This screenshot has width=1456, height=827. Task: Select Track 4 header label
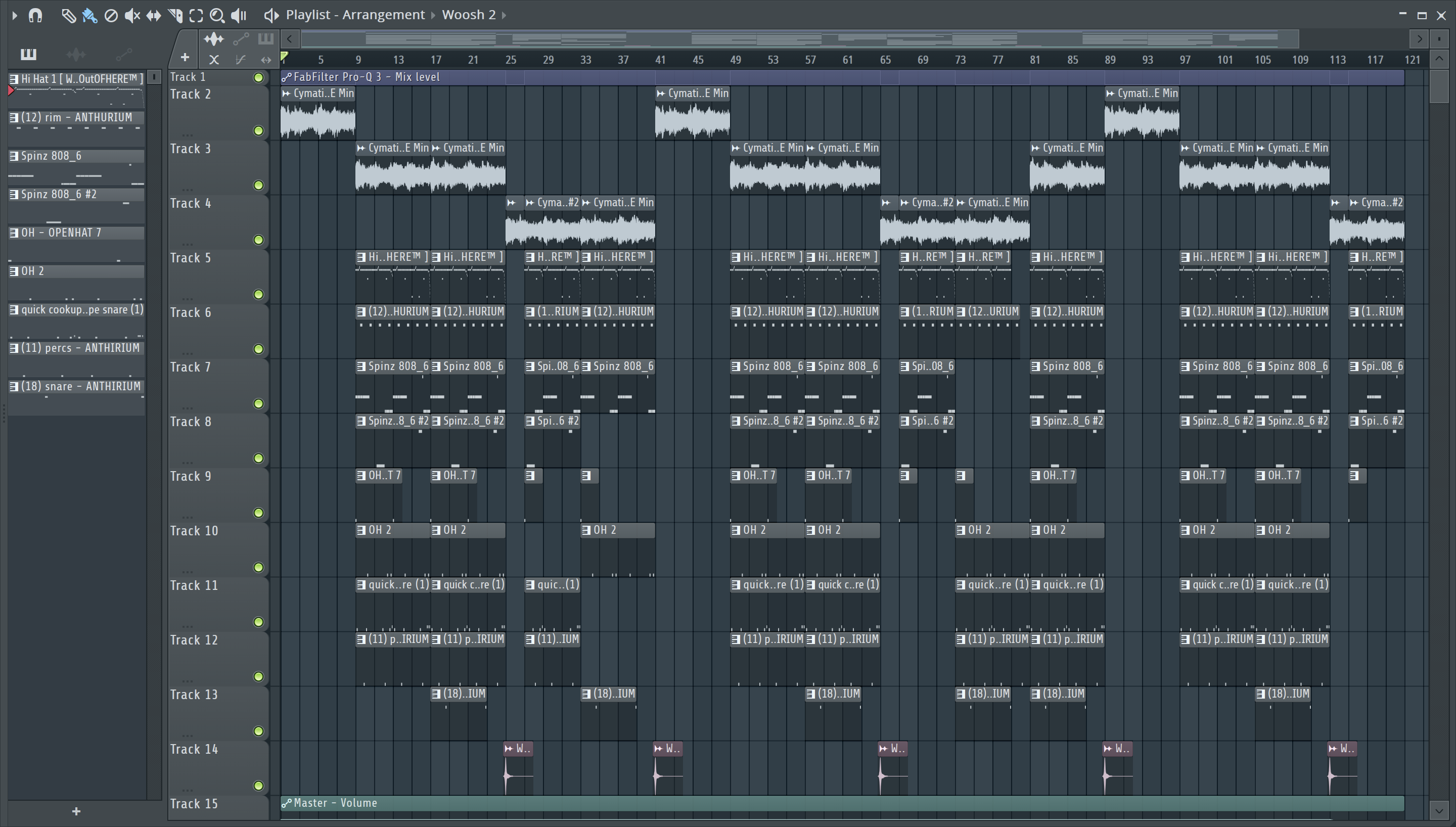(191, 203)
